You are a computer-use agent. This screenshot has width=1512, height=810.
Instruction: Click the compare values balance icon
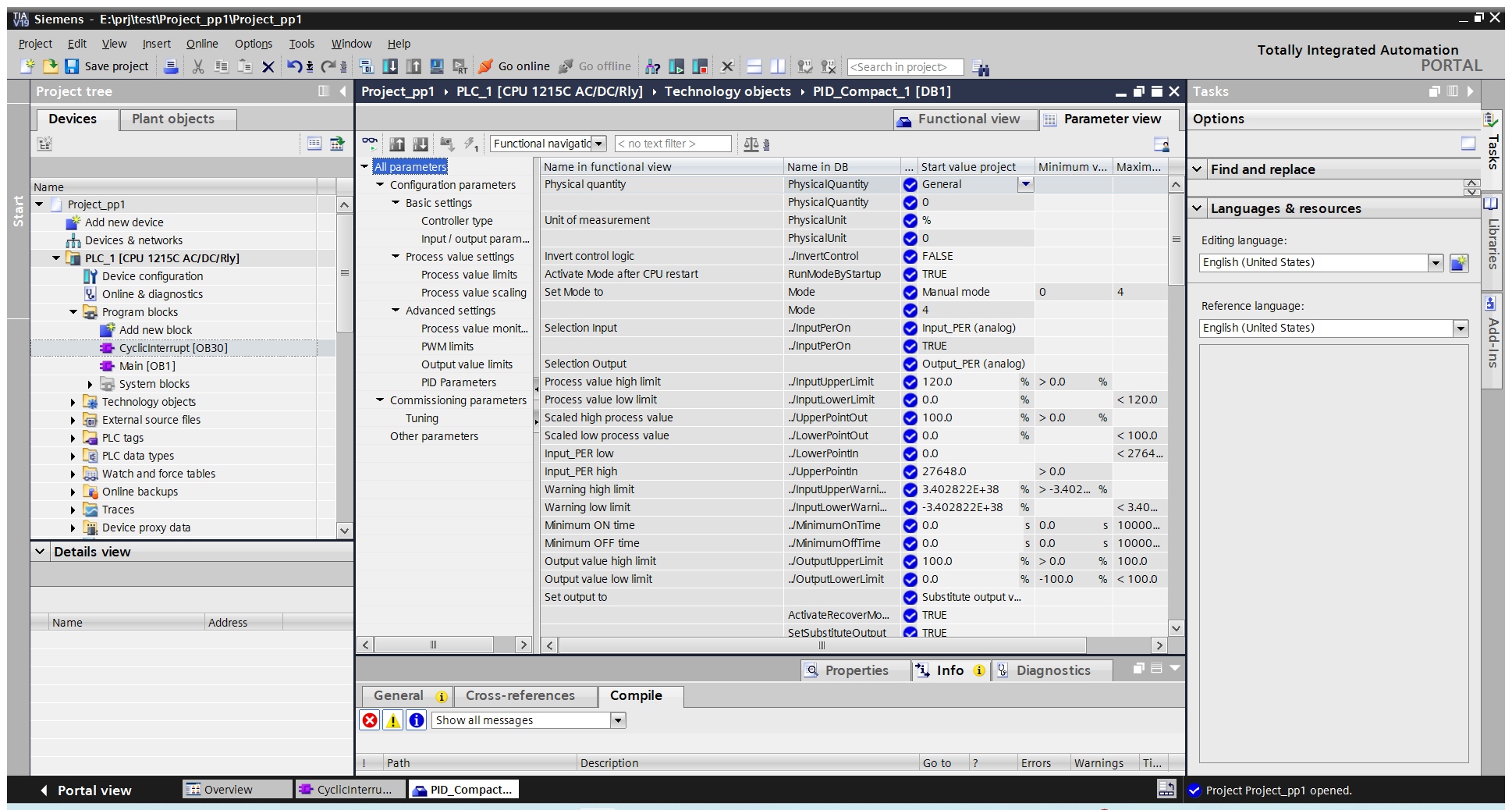click(751, 144)
